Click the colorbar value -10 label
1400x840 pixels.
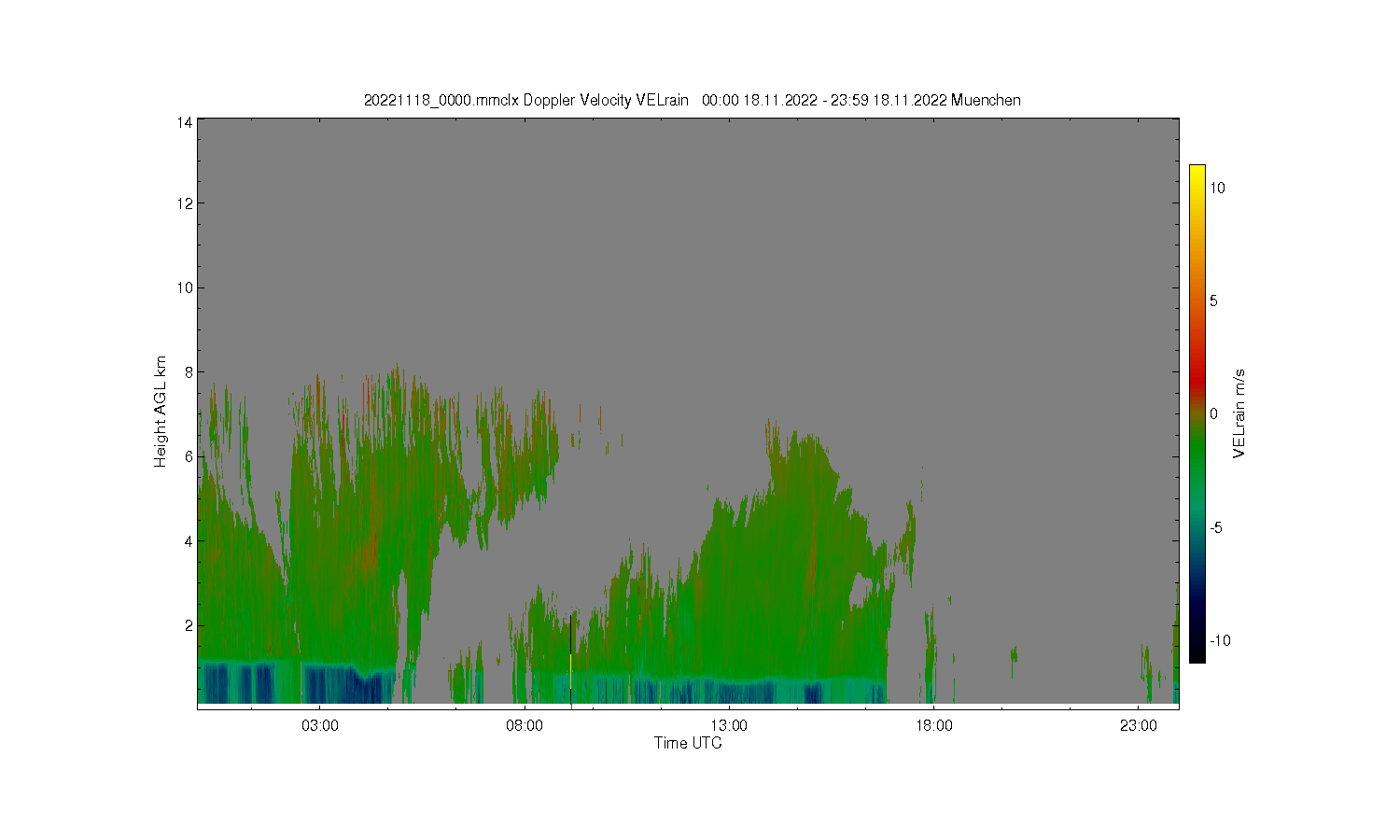click(x=1220, y=640)
